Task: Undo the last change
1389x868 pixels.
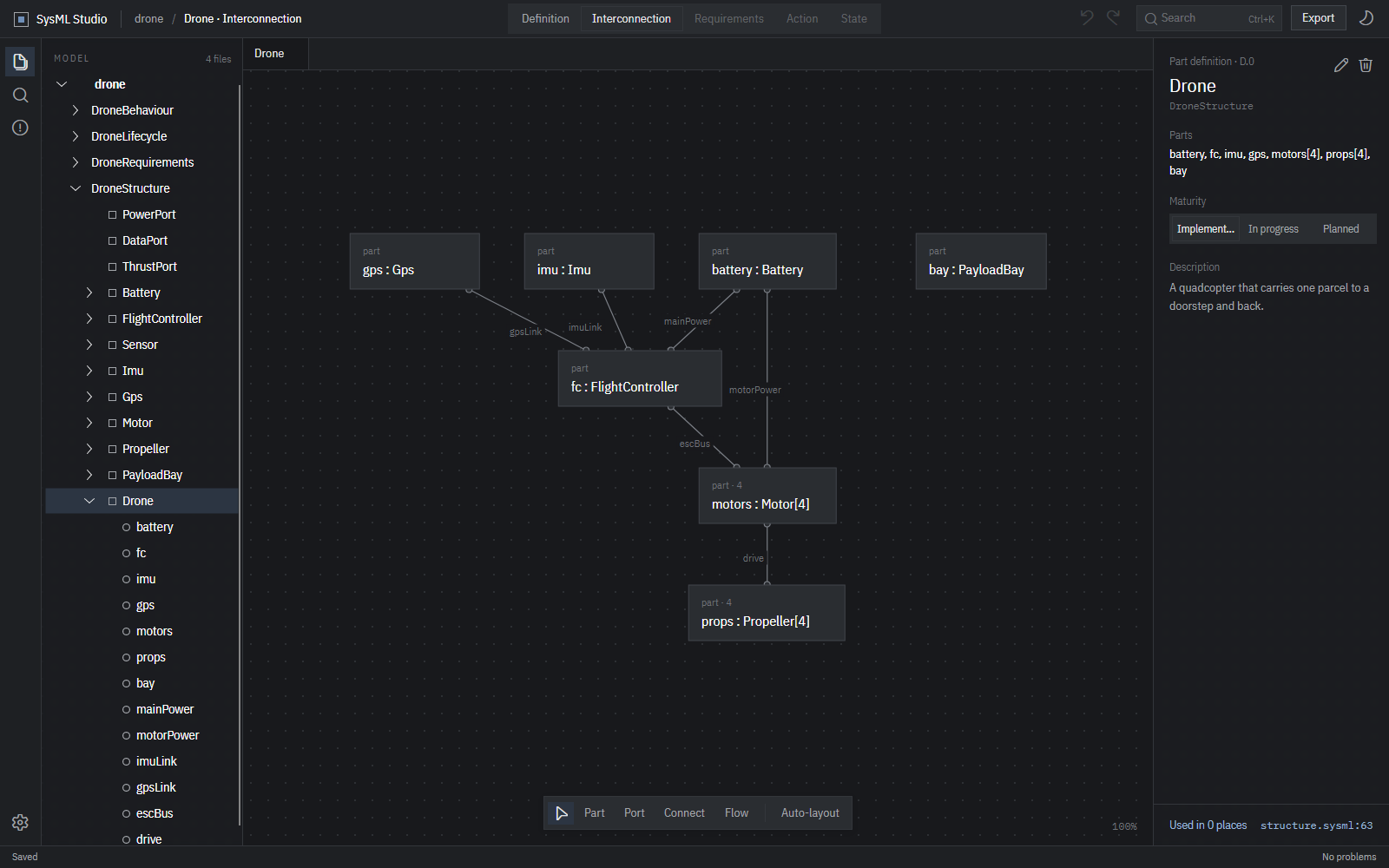Action: click(x=1087, y=17)
